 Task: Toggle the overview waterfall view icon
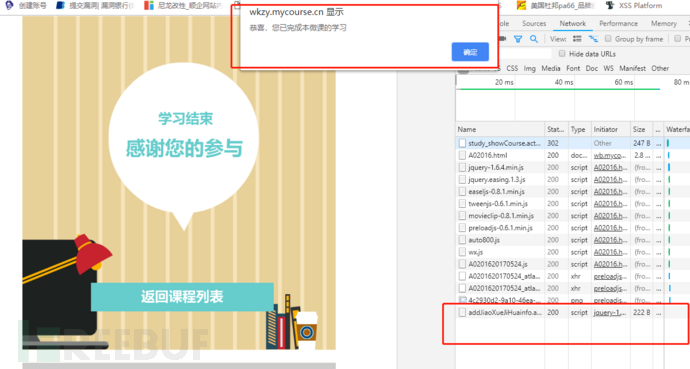click(x=593, y=39)
